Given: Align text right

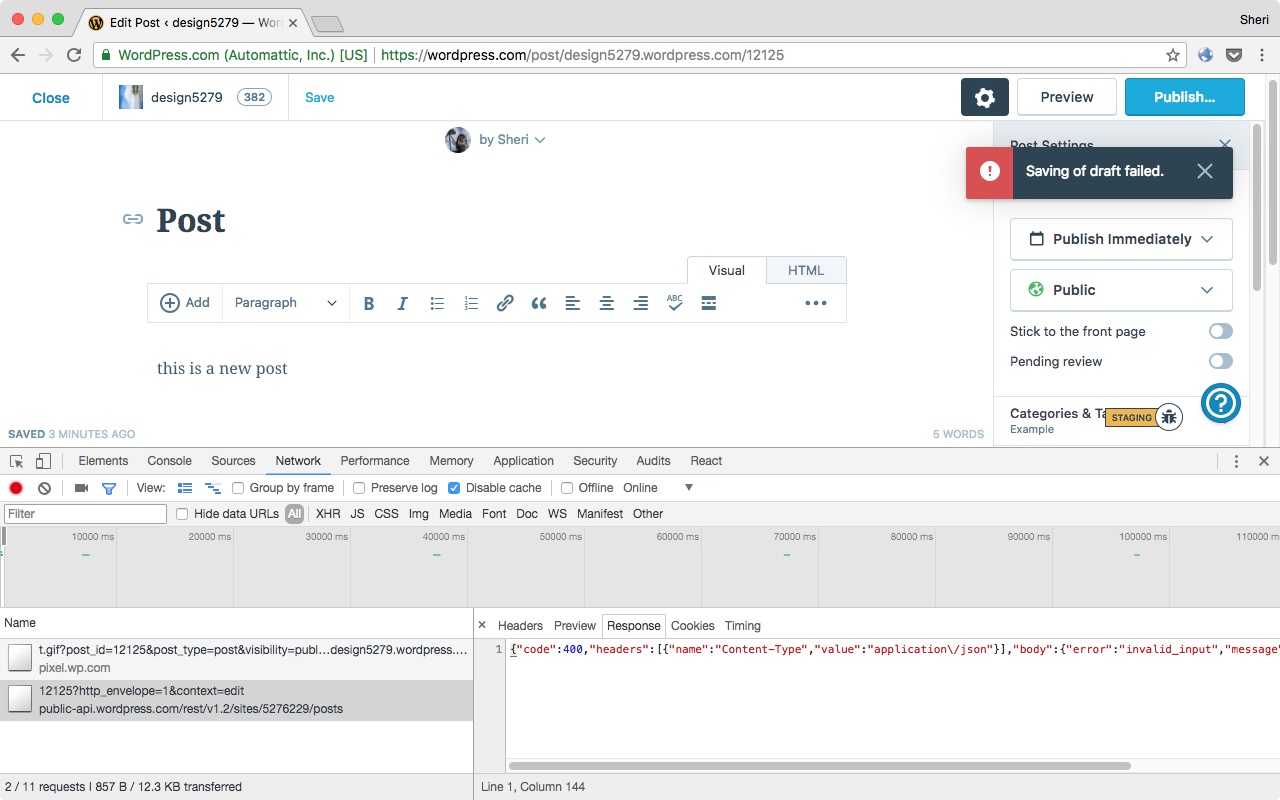Looking at the screenshot, I should click(641, 303).
